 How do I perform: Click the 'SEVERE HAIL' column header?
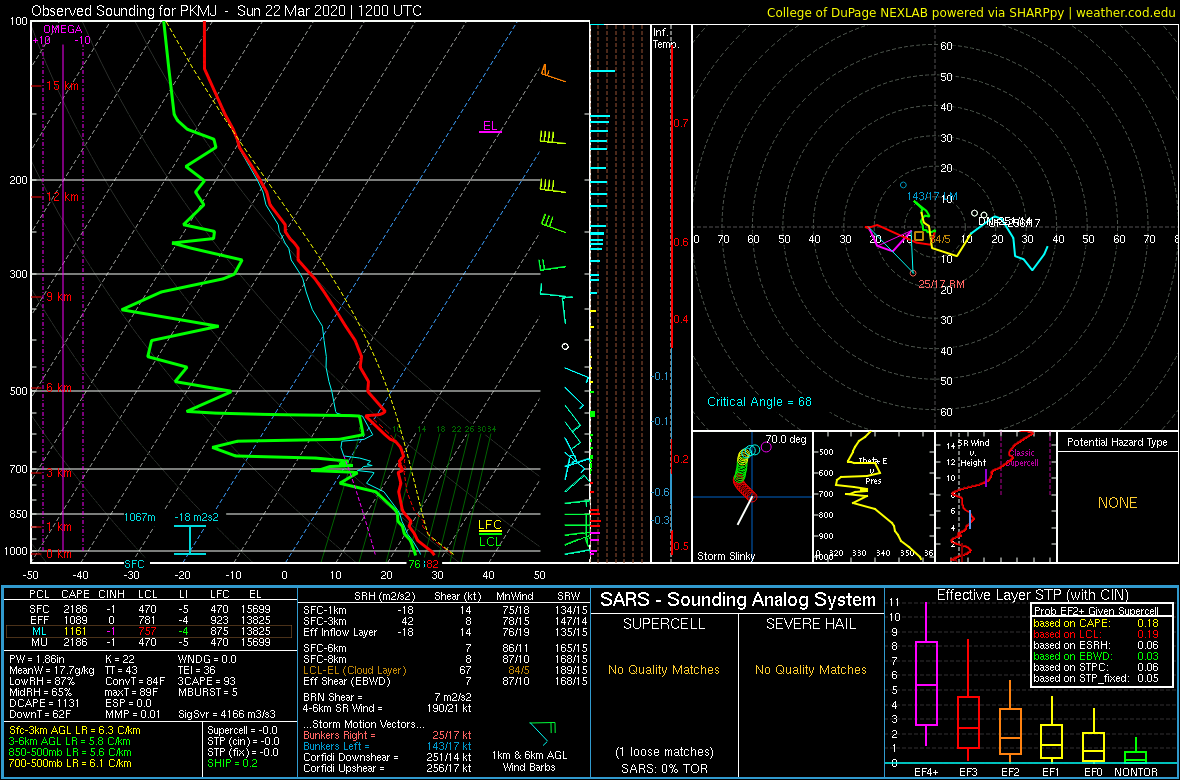click(810, 625)
